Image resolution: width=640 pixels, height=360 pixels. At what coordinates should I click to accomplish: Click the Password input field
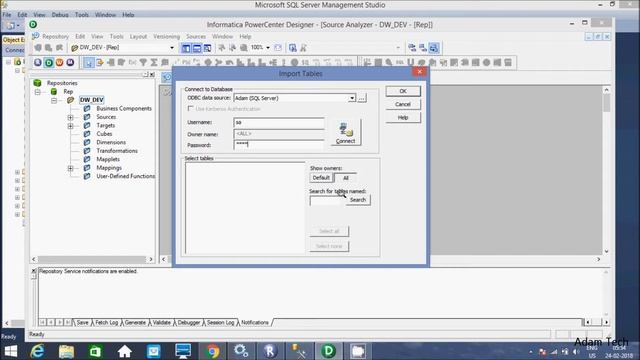coord(279,144)
